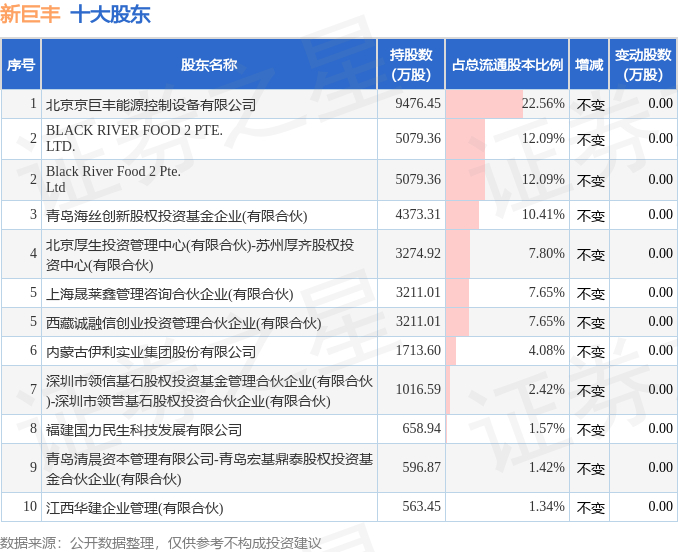Click shareholder 深圳市领信基石股权投资基金 name
Screen dimensions: 678x552
pos(209,391)
